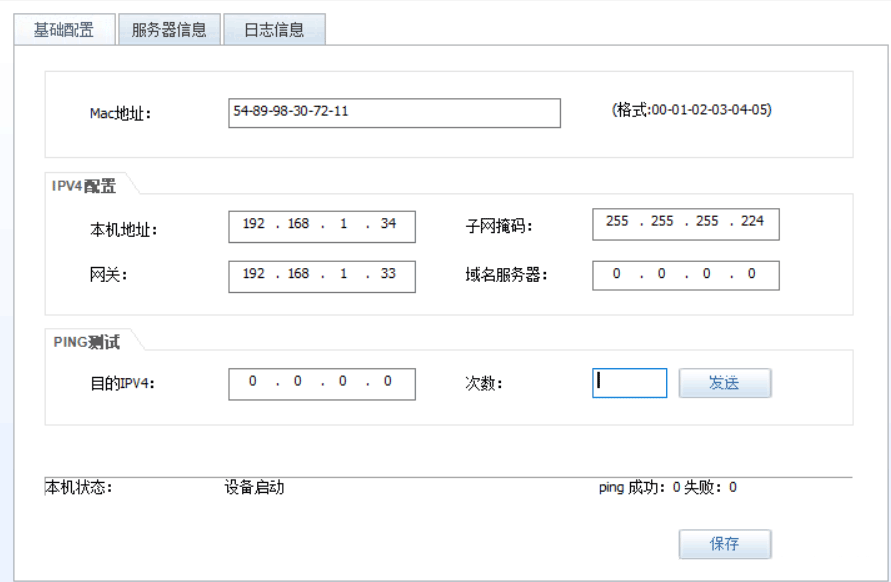Click the first 0 octet in 域名服务器

click(617, 273)
